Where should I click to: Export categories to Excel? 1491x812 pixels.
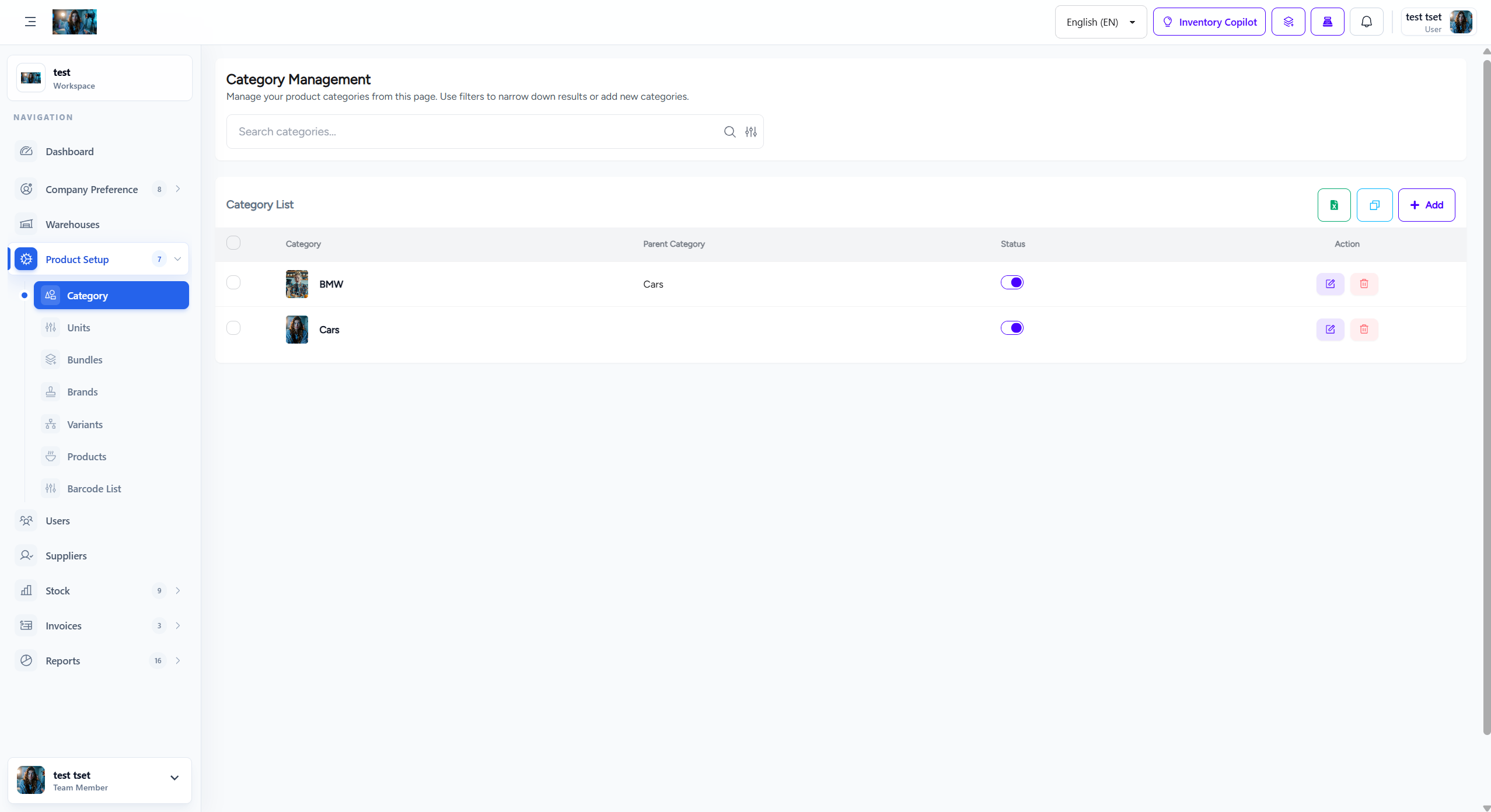[x=1334, y=205]
